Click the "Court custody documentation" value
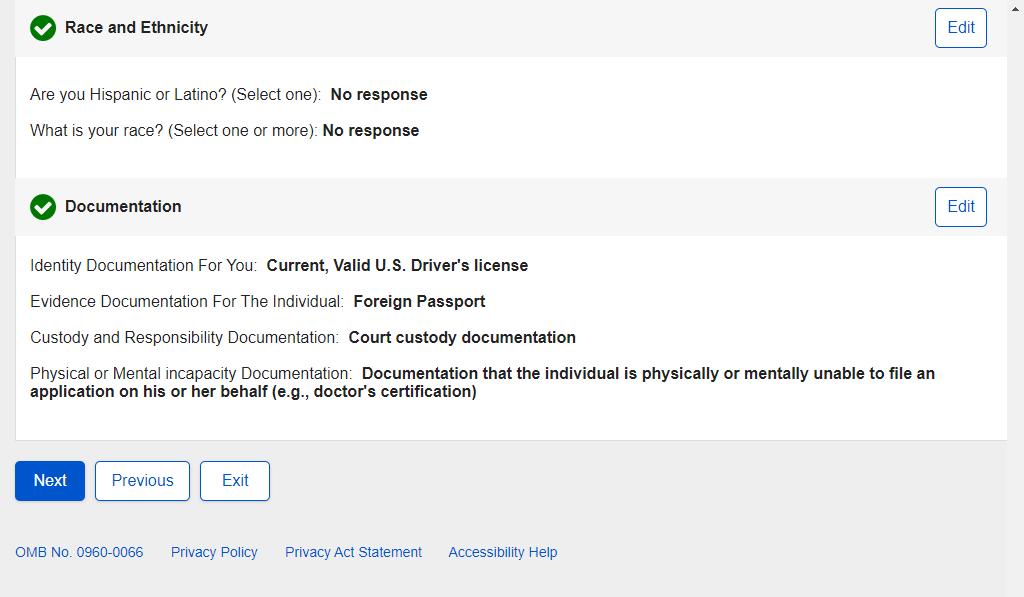The width and height of the screenshot is (1024, 597). click(x=462, y=338)
